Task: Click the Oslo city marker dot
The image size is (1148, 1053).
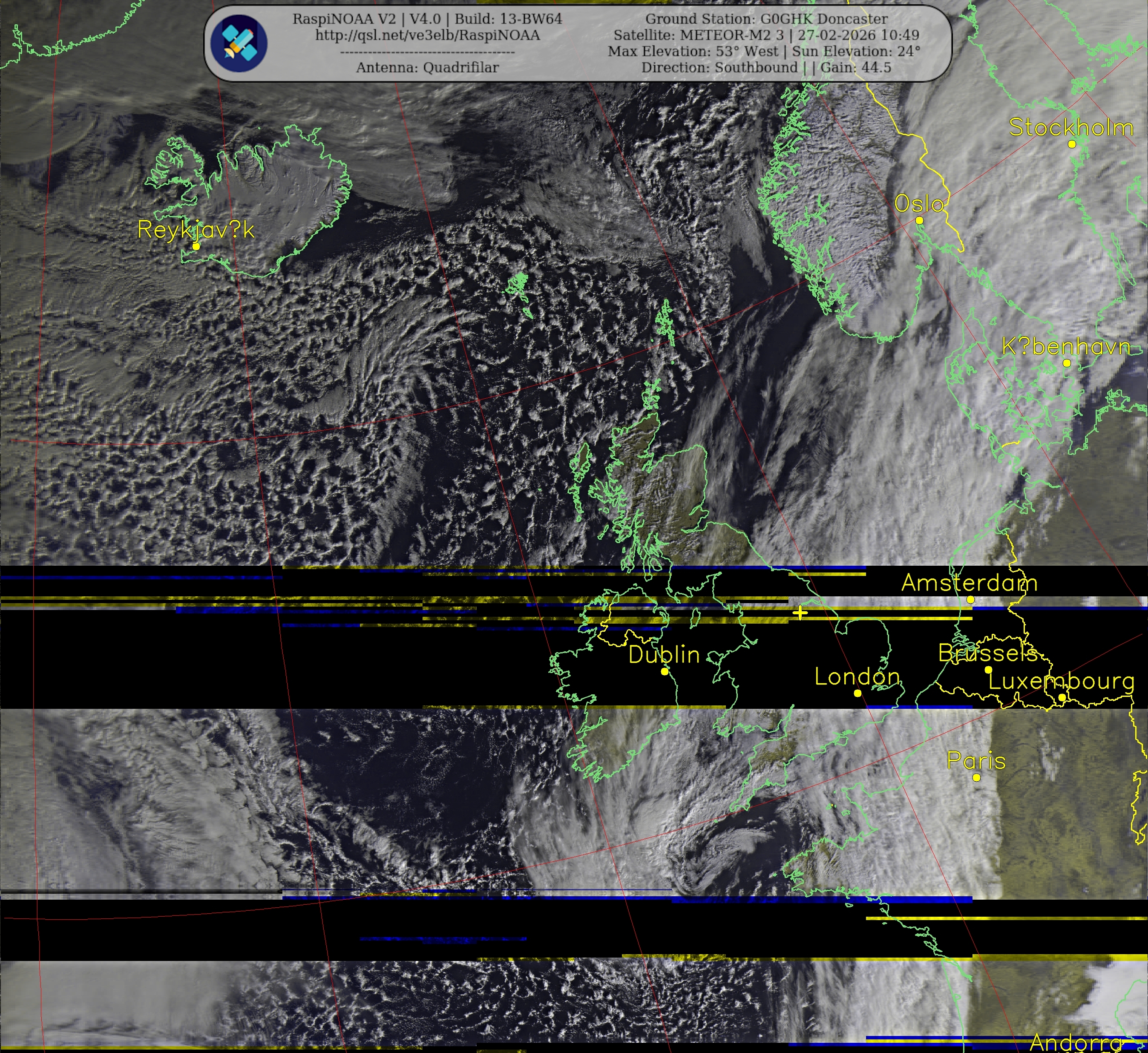Action: [x=919, y=221]
